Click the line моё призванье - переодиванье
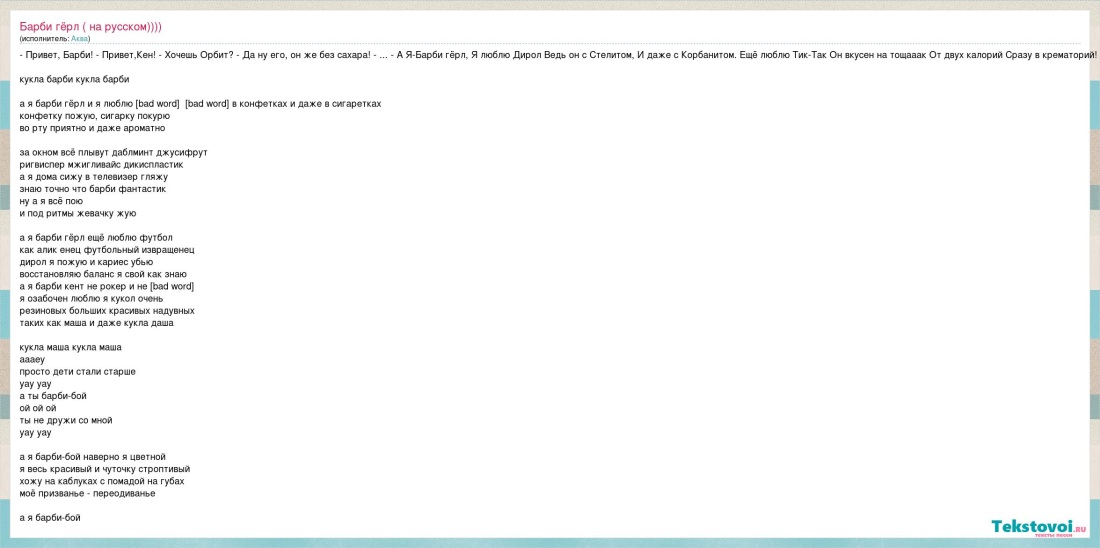The image size is (1100, 548). tap(87, 493)
